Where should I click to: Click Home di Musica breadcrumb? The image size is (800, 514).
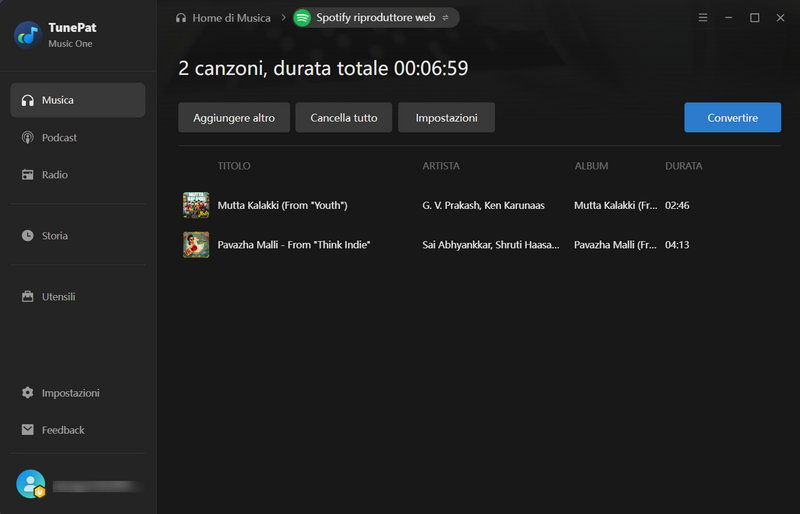(223, 18)
